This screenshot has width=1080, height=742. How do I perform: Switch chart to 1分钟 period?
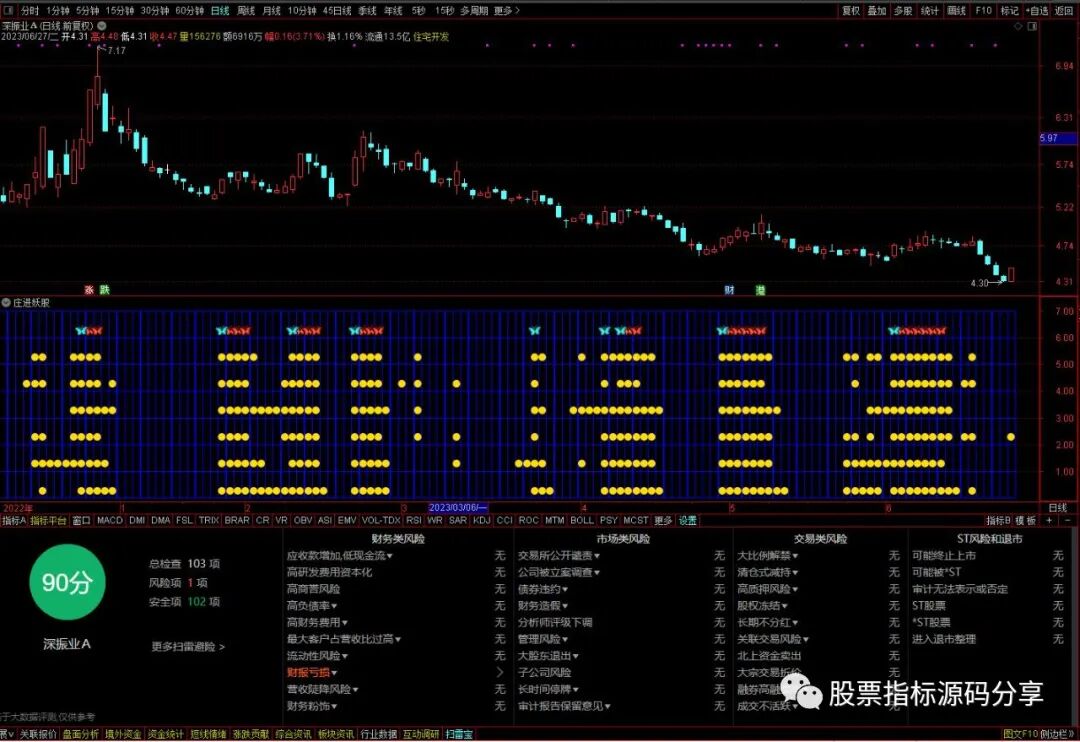coord(58,10)
